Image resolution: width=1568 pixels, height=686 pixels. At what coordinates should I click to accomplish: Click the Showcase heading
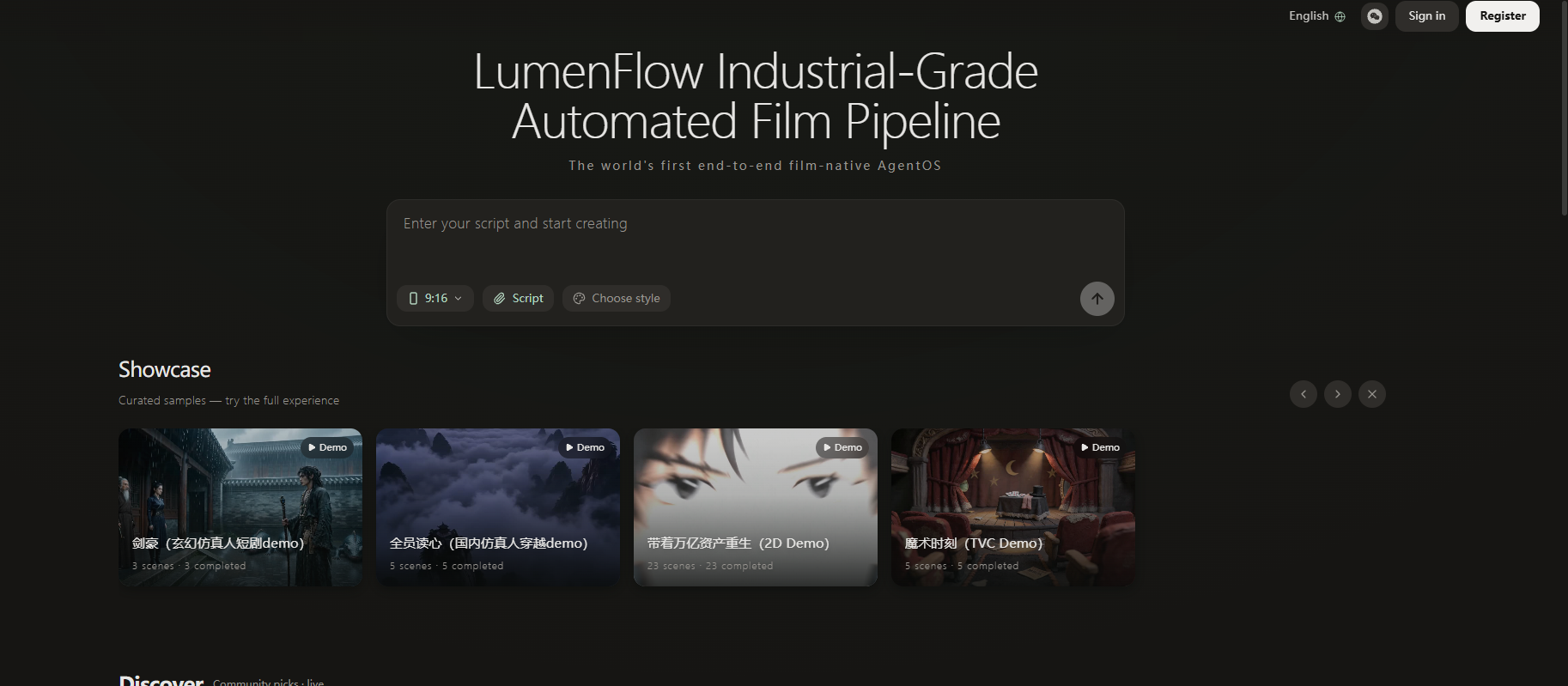(x=165, y=369)
